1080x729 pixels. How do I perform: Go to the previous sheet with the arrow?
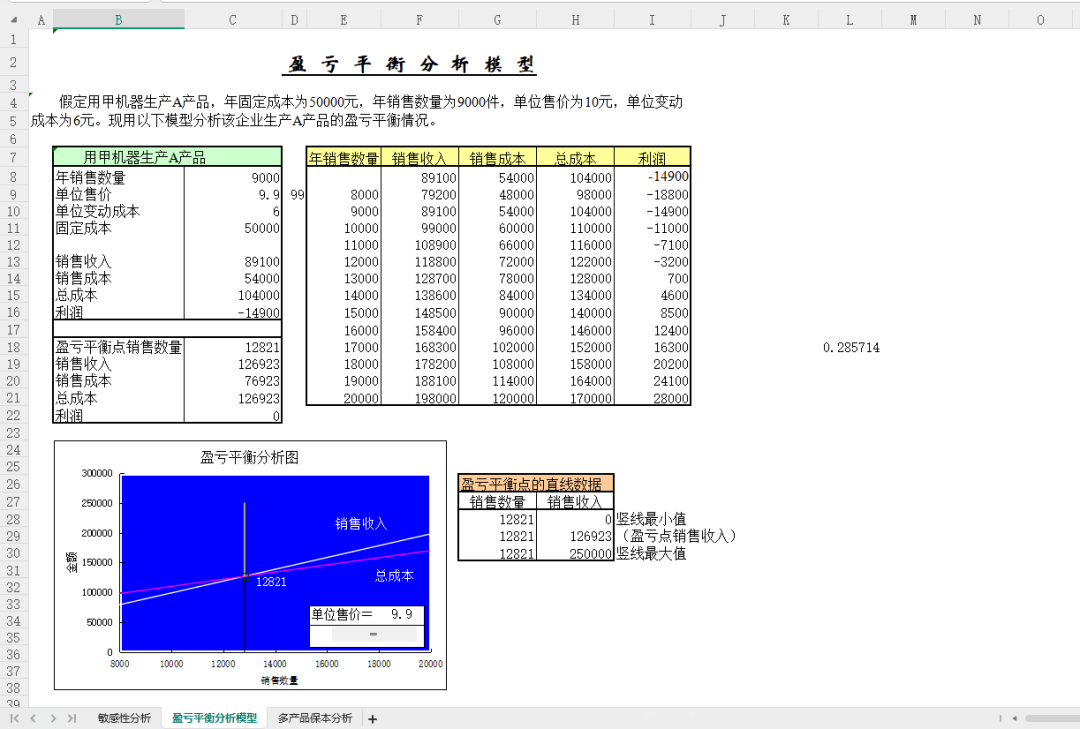point(33,719)
